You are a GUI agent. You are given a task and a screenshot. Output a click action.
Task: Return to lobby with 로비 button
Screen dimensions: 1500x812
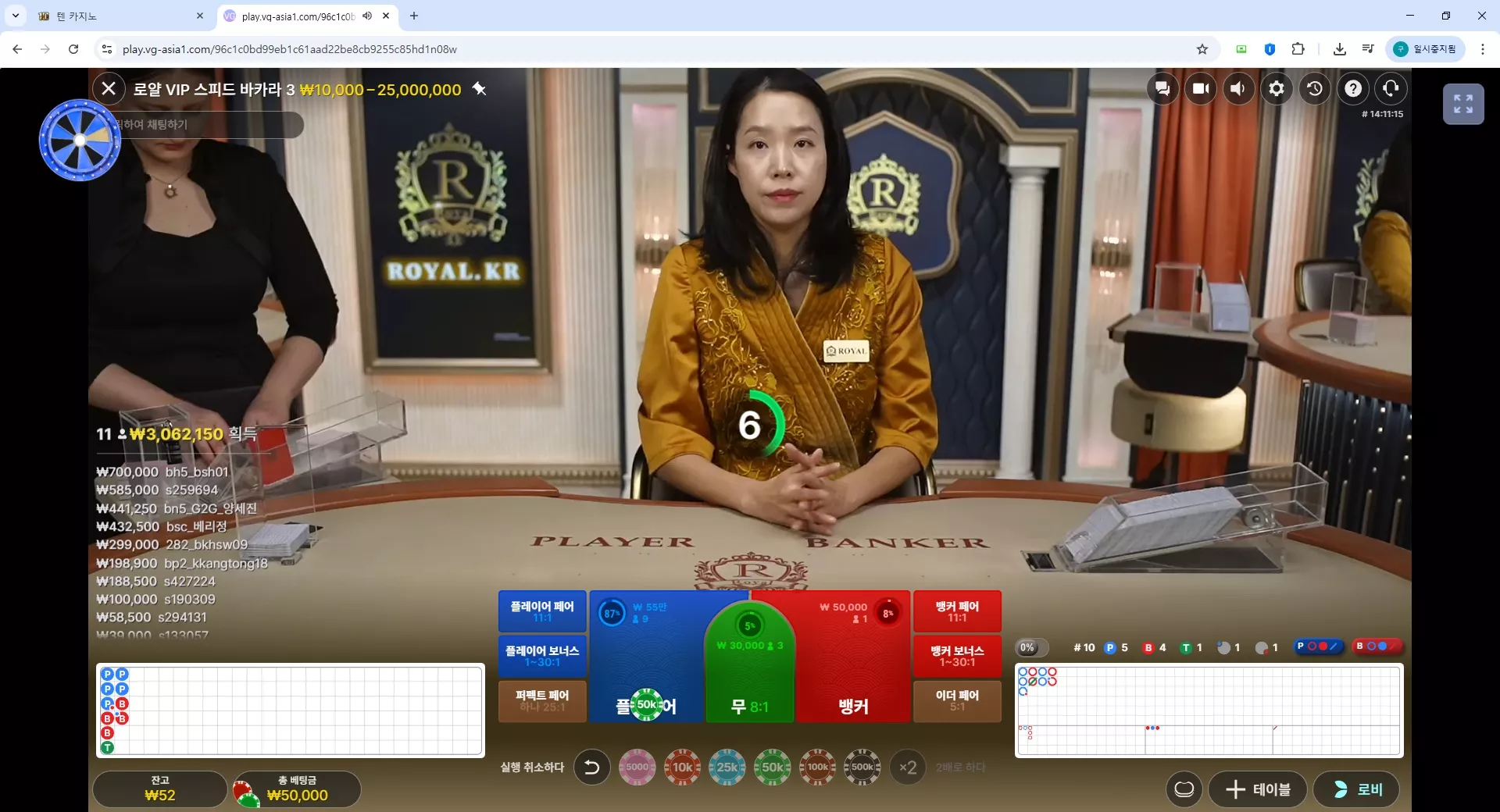click(1356, 789)
